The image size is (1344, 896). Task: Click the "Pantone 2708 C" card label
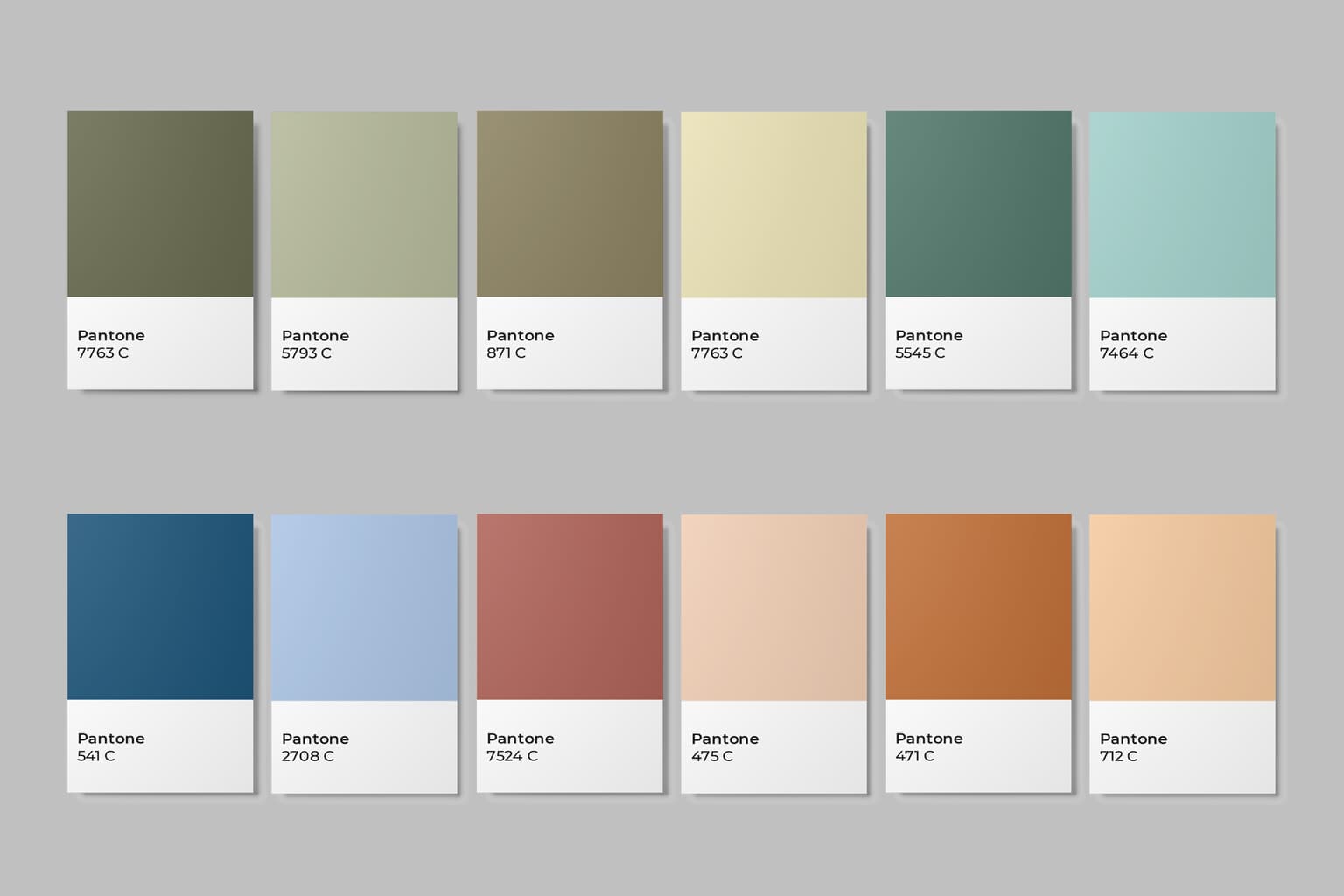click(x=315, y=747)
